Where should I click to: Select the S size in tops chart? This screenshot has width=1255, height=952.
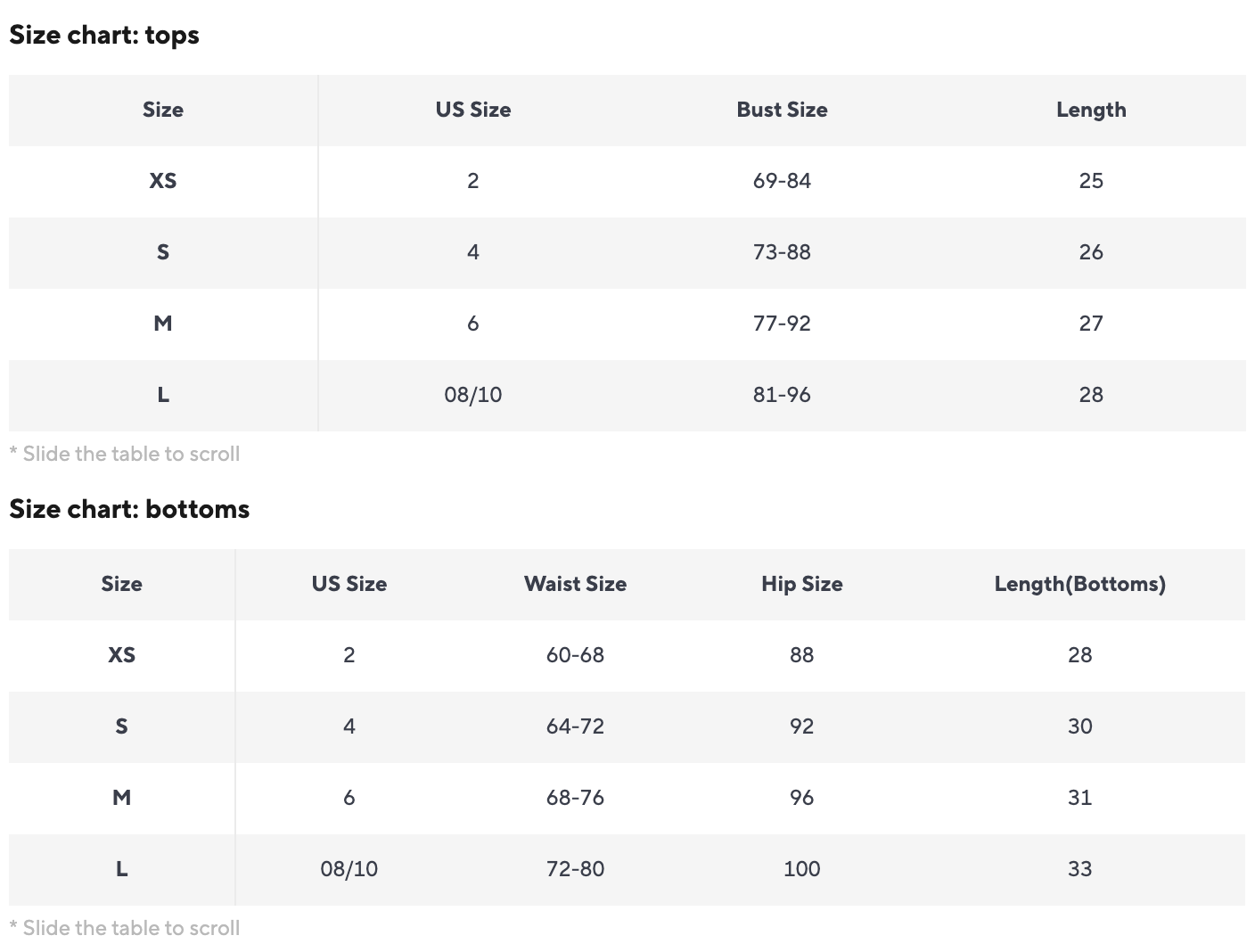point(162,252)
